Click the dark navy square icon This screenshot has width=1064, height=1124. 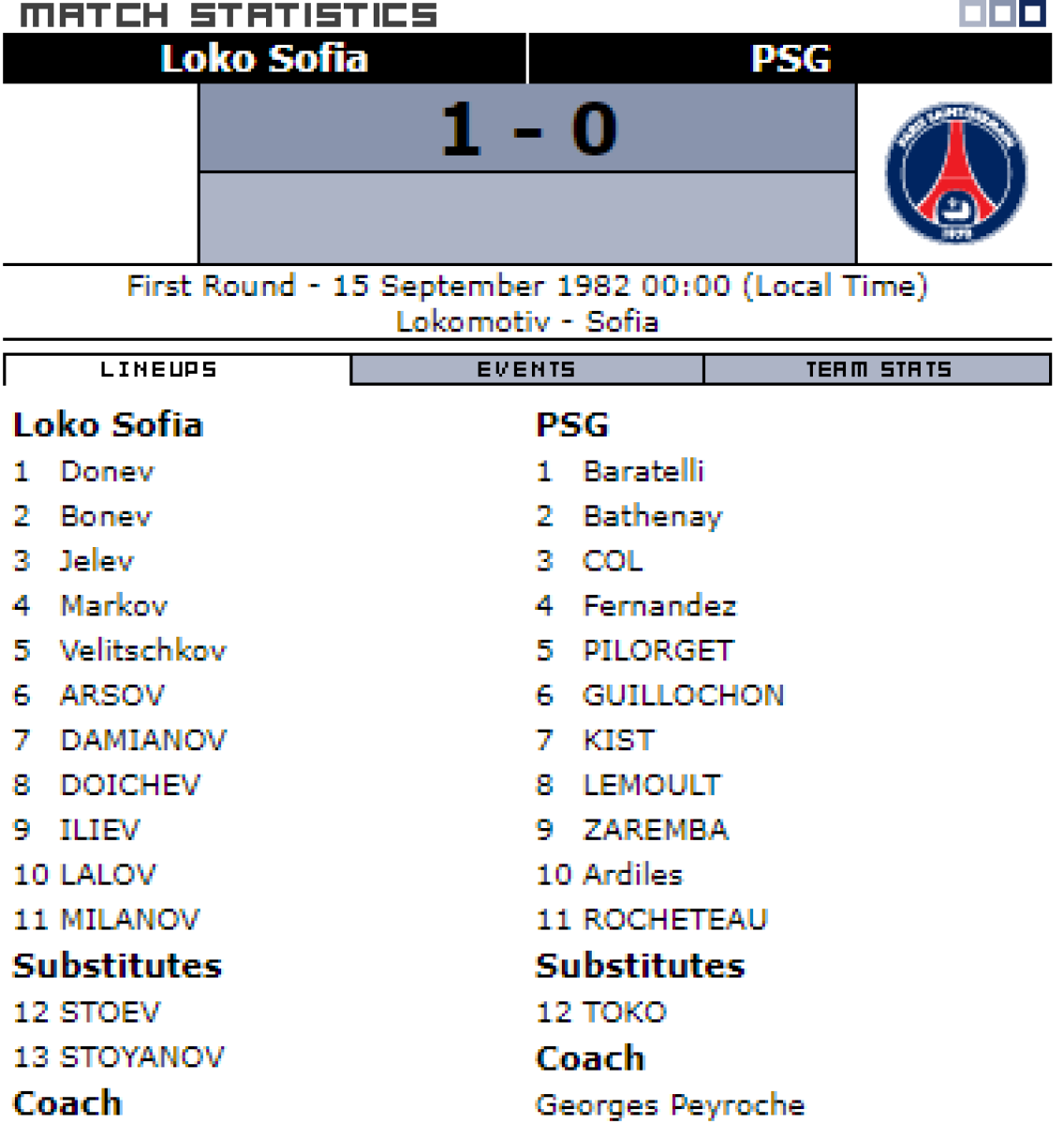[1032, 13]
